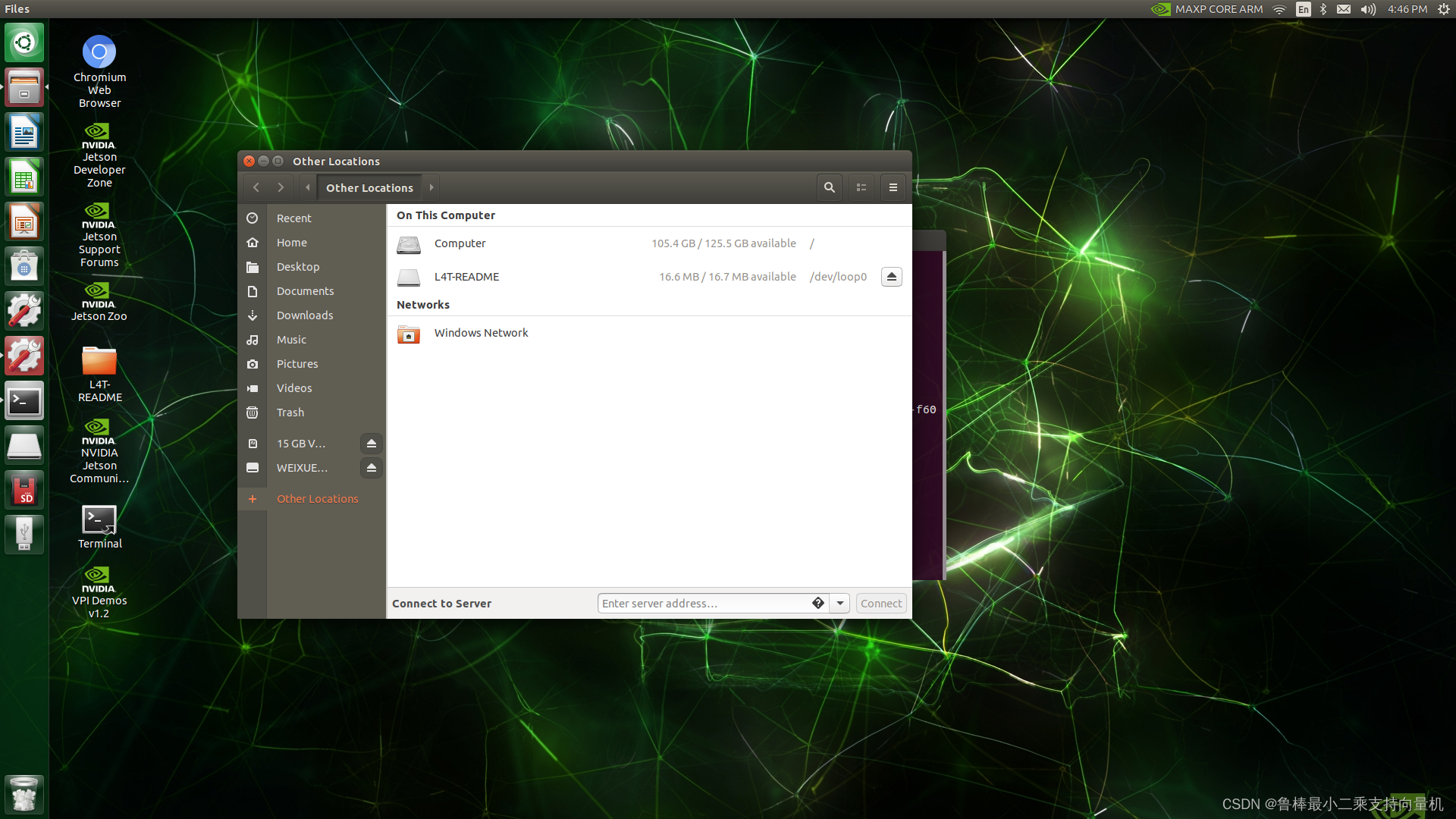This screenshot has height=819, width=1456.
Task: Open Chromium Web Browser icon
Action: tap(99, 51)
